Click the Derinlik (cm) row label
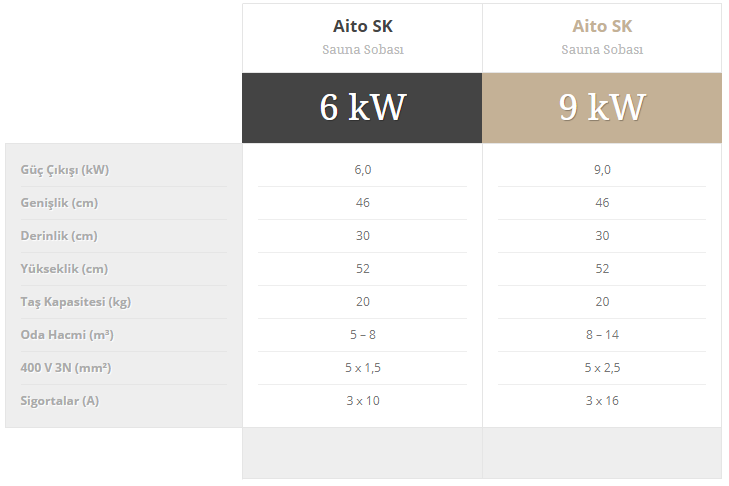The image size is (729, 486). (59, 236)
